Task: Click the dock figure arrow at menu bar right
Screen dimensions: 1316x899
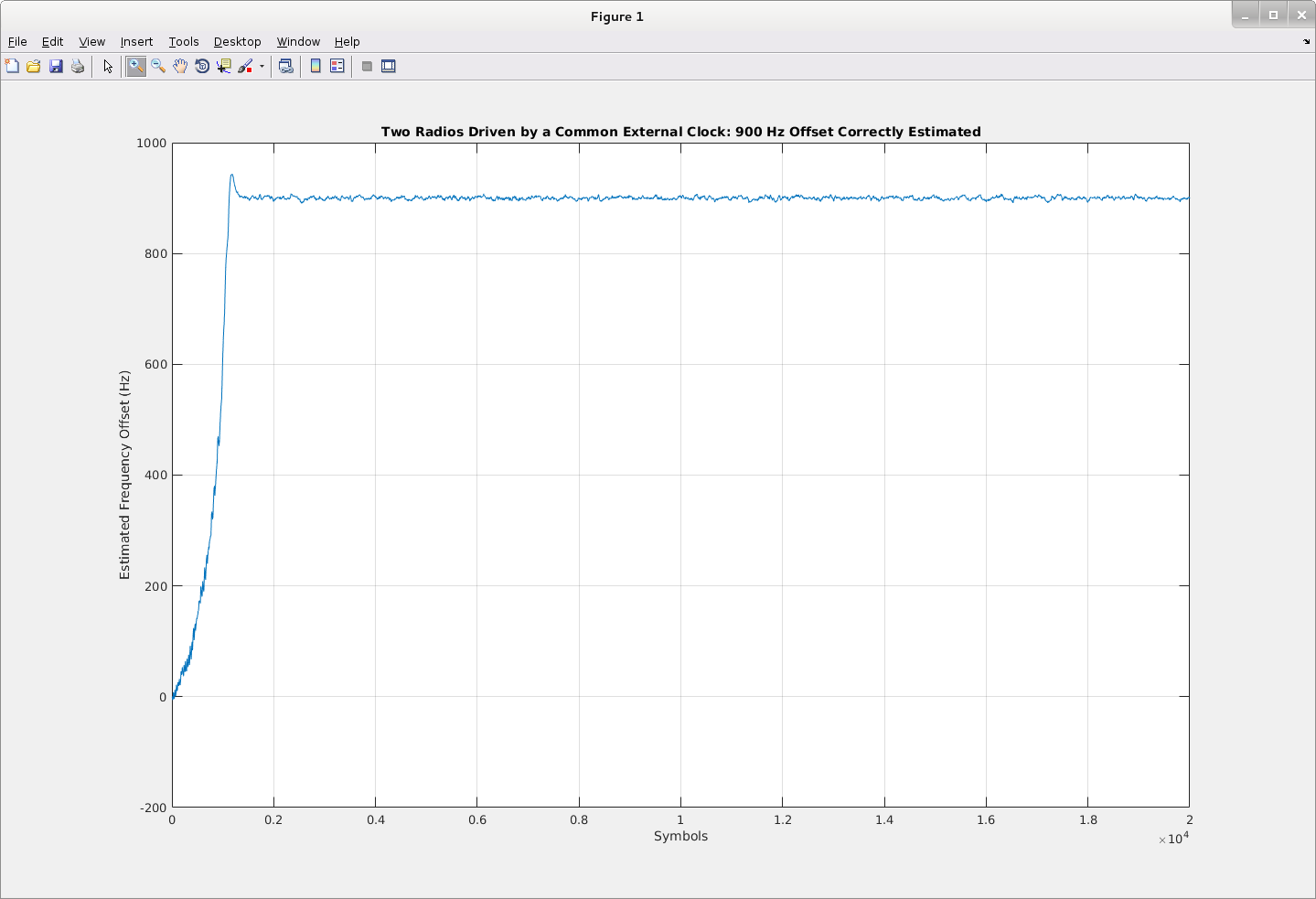Action: tap(1306, 41)
